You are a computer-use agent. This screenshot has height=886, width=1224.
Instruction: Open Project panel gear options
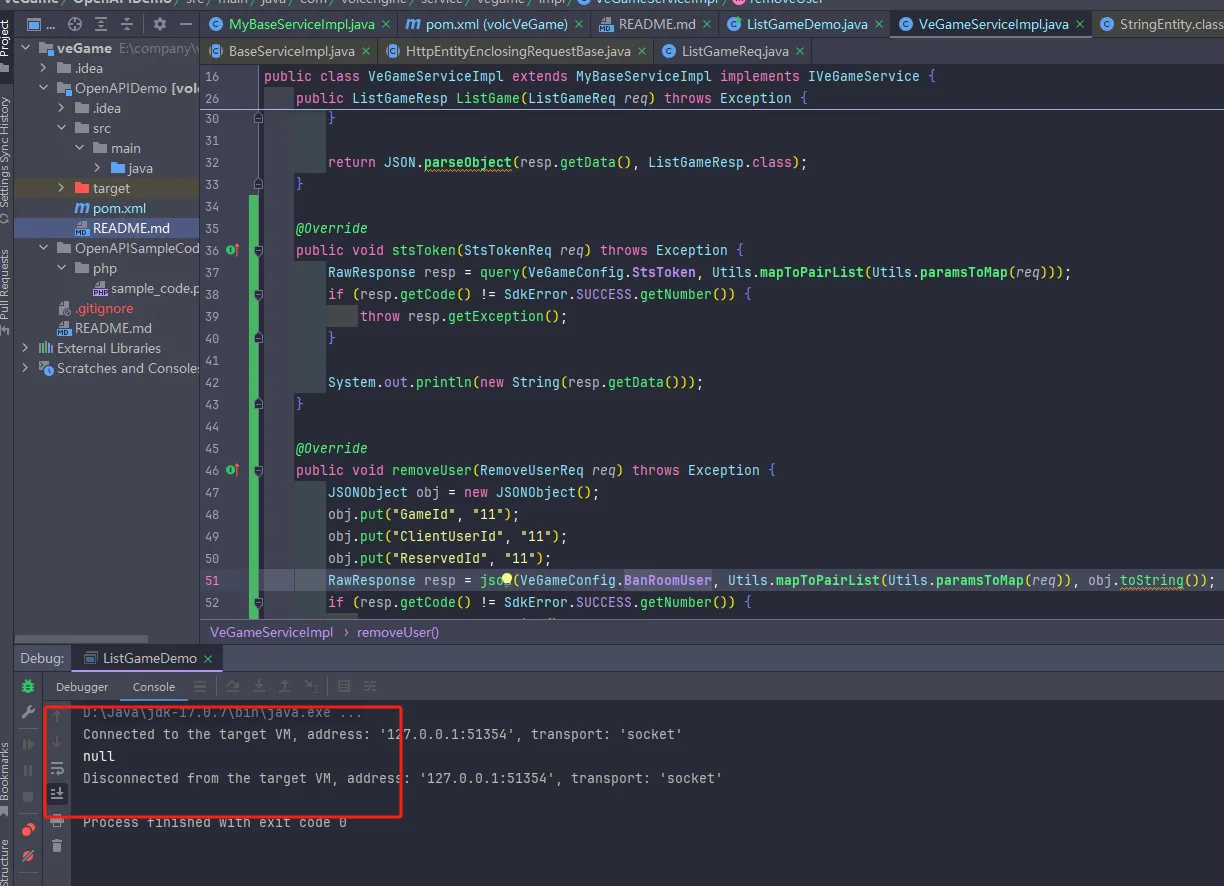[x=161, y=24]
